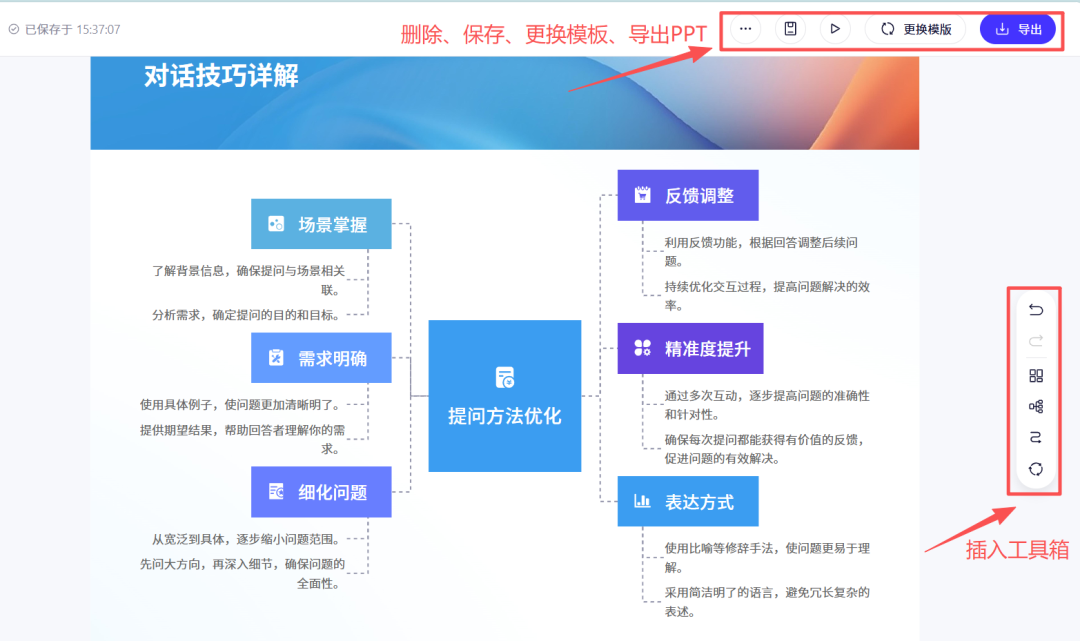Click the 需求明确 topic box

321,358
